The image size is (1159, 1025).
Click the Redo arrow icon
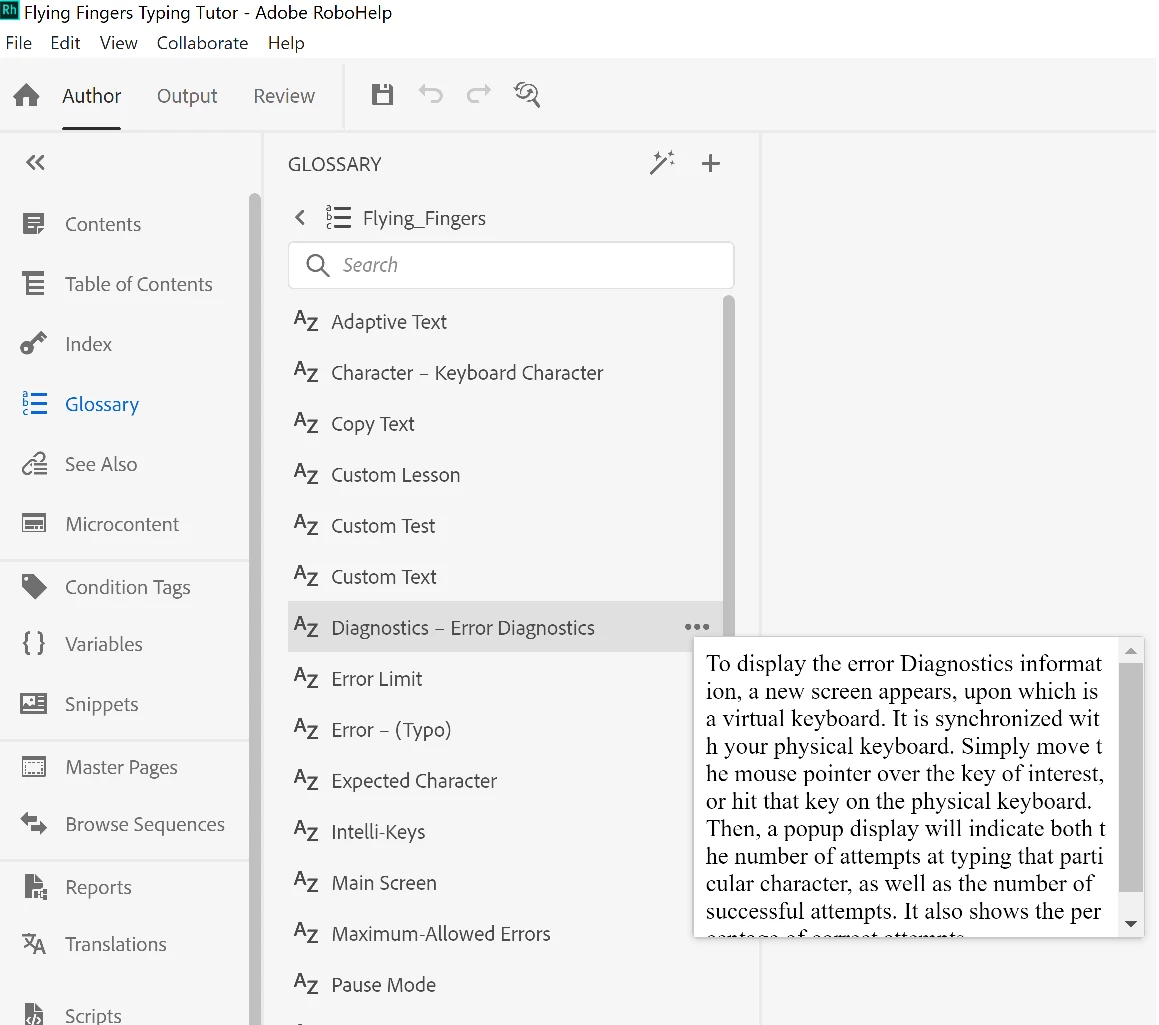[479, 95]
